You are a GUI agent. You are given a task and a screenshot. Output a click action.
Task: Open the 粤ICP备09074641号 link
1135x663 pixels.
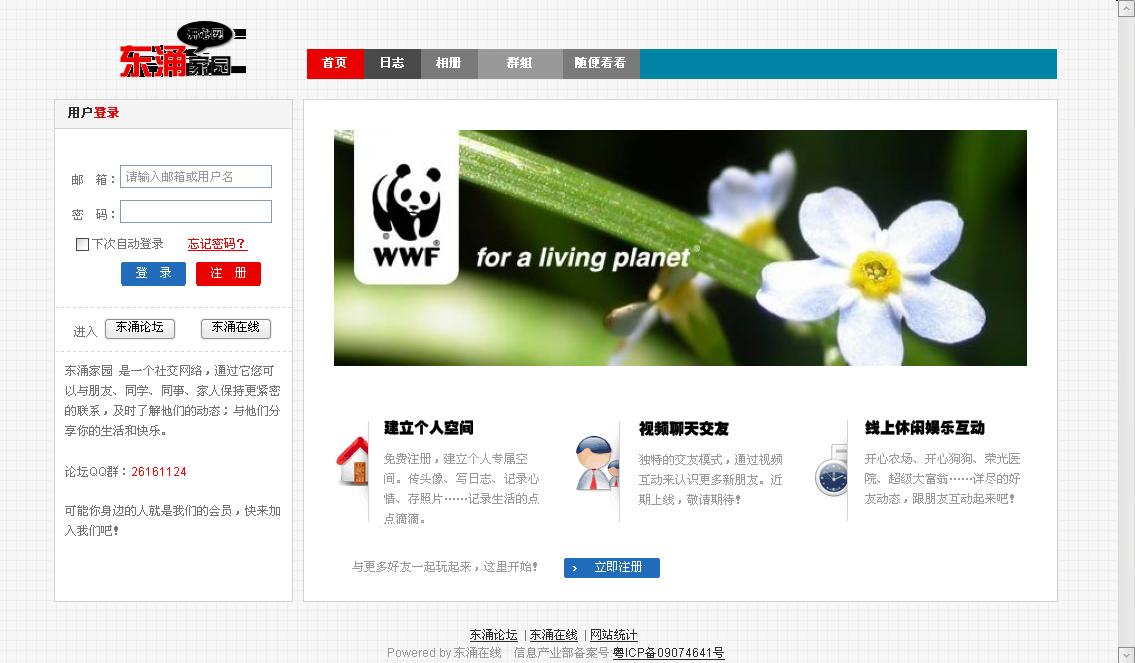coord(669,653)
